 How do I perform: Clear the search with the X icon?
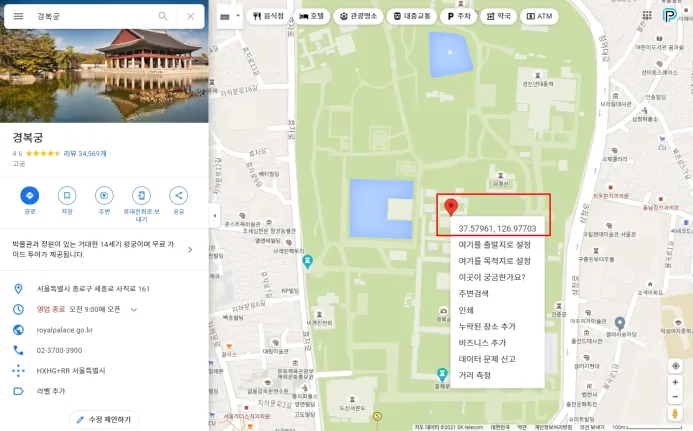coord(190,16)
